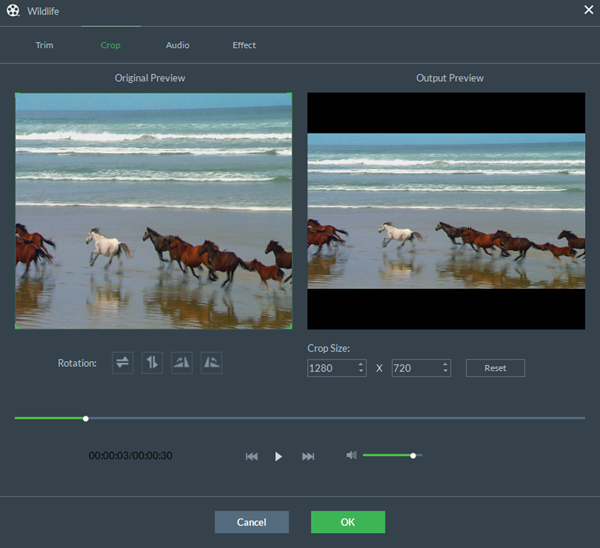This screenshot has width=600, height=548.
Task: Flip the video horizontally
Action: (x=122, y=362)
